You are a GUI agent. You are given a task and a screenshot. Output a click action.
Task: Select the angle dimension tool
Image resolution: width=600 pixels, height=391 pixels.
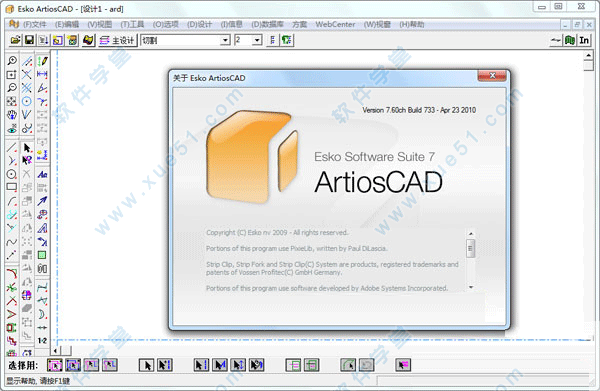point(42,88)
